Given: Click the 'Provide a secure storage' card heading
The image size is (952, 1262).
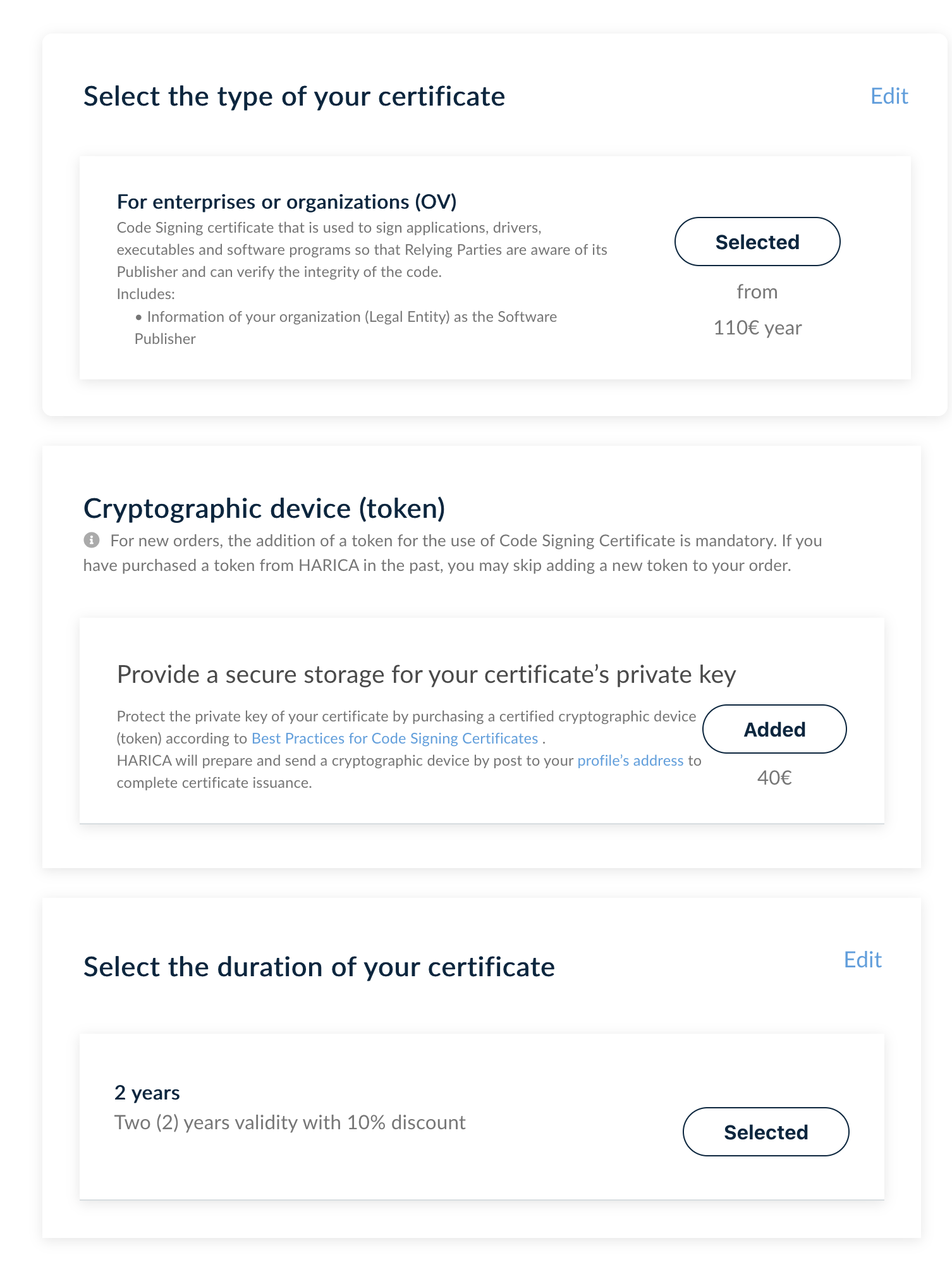Looking at the screenshot, I should [426, 675].
